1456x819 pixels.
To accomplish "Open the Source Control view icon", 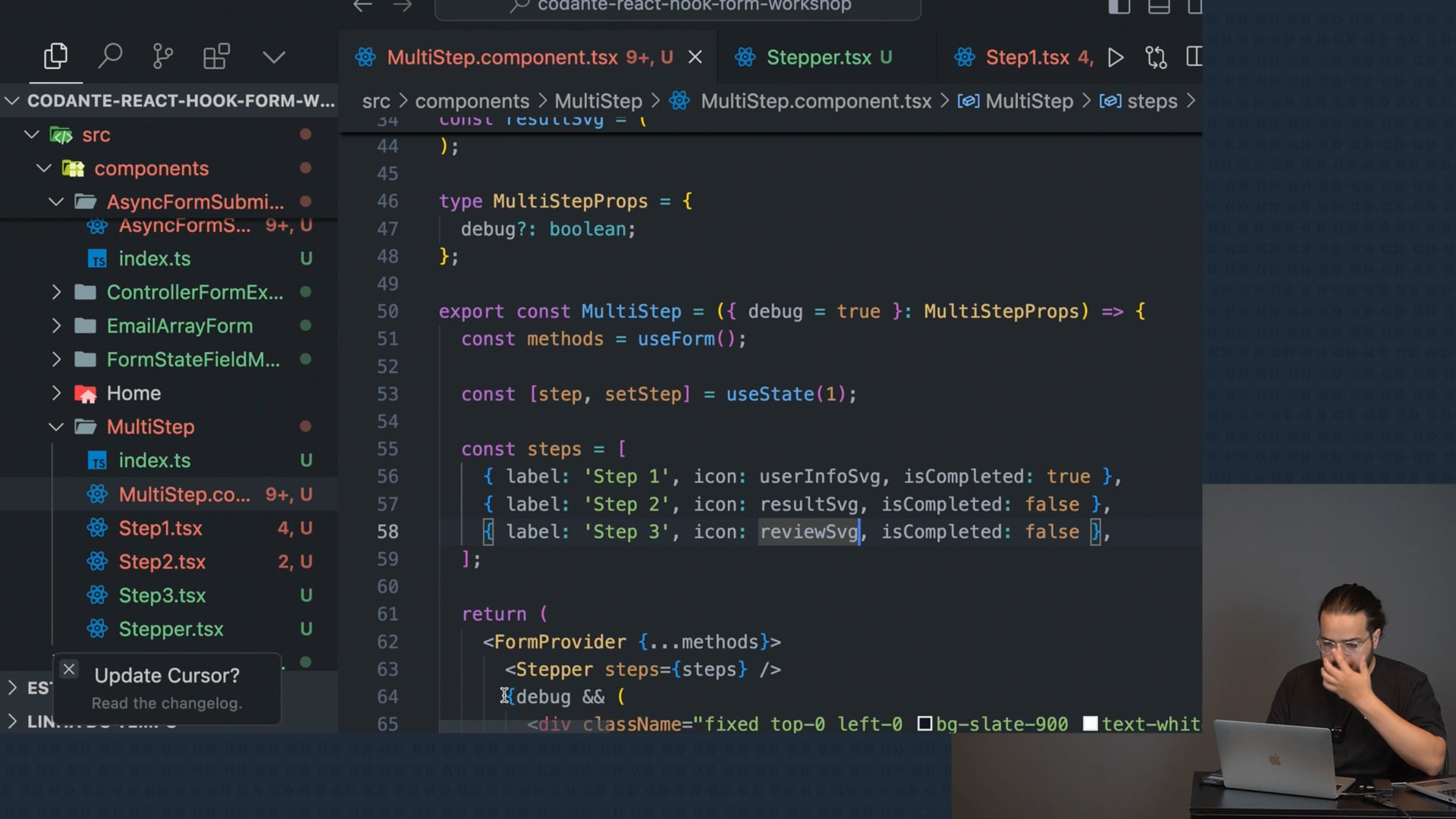I will (x=162, y=57).
